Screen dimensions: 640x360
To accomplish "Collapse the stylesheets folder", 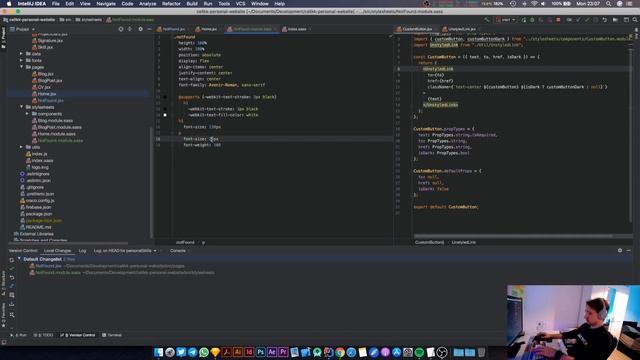I will 21,107.
